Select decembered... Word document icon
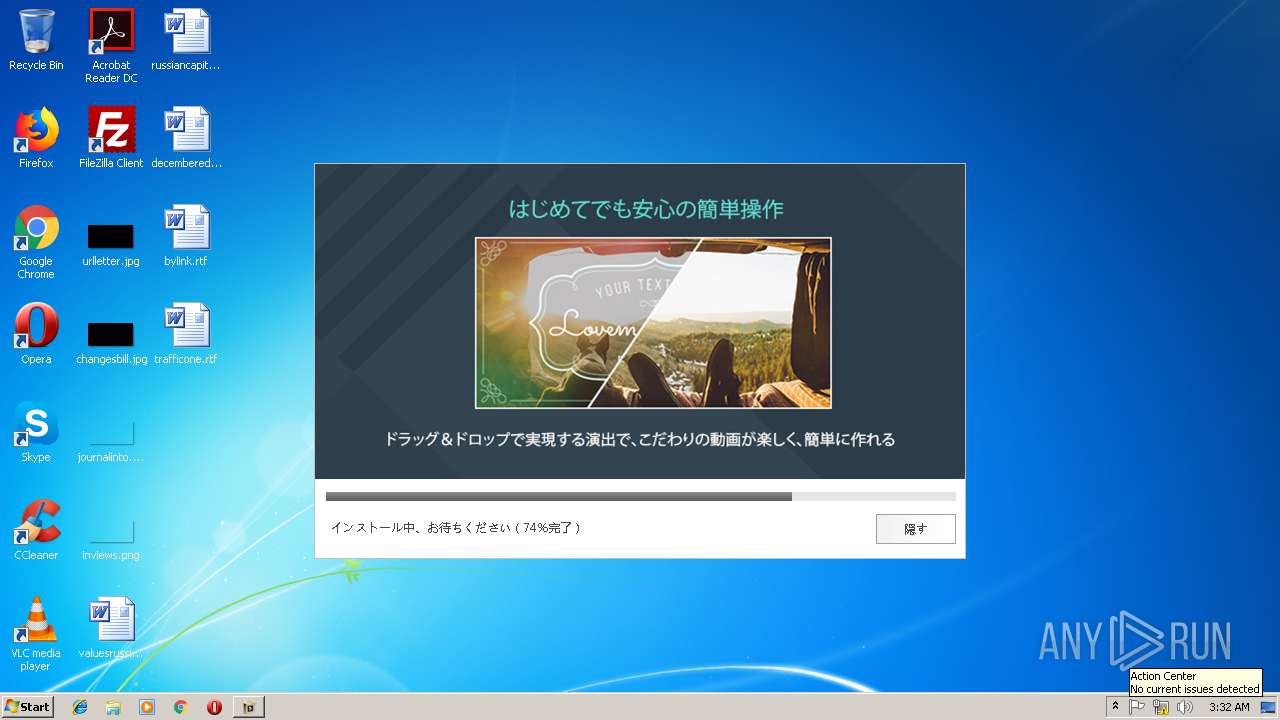1280x720 pixels. [x=186, y=138]
